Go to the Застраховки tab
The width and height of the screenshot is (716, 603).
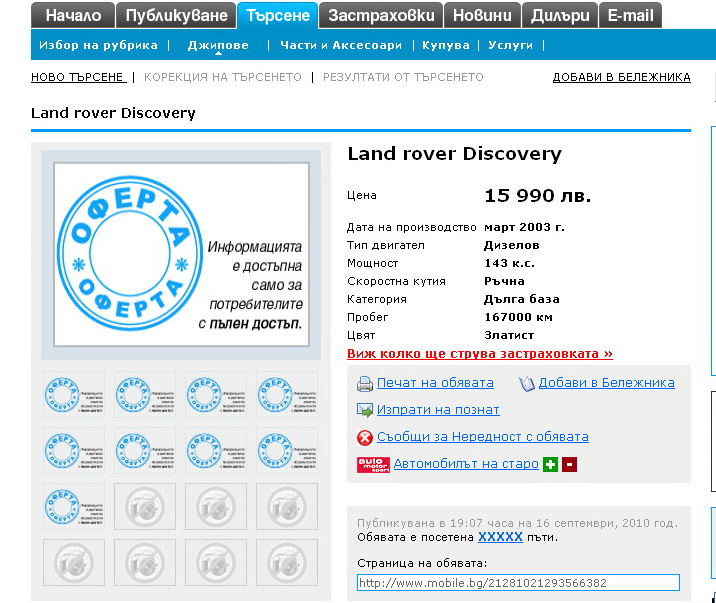coord(381,15)
